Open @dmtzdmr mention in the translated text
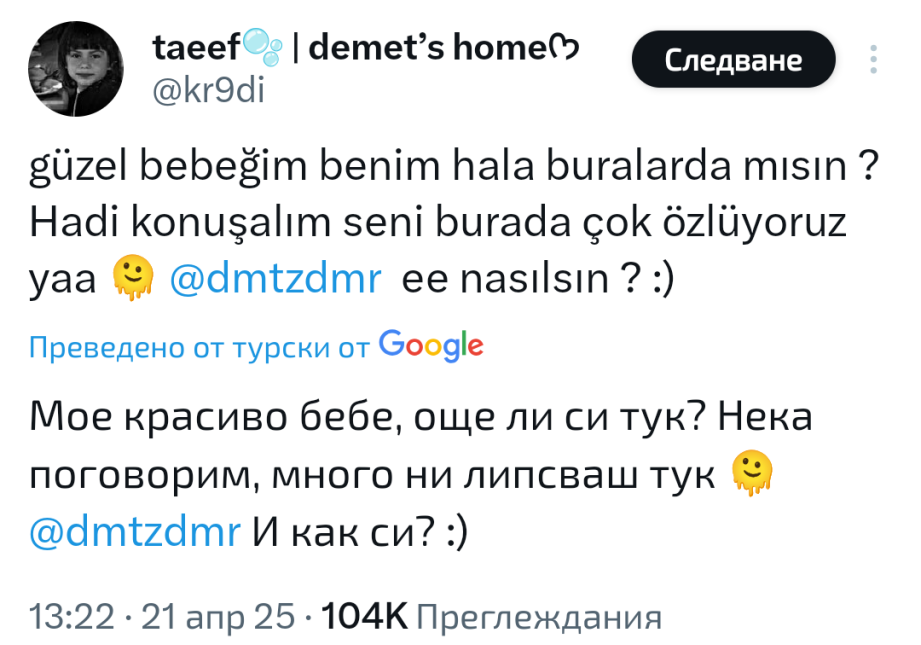The width and height of the screenshot is (921, 645). [136, 531]
